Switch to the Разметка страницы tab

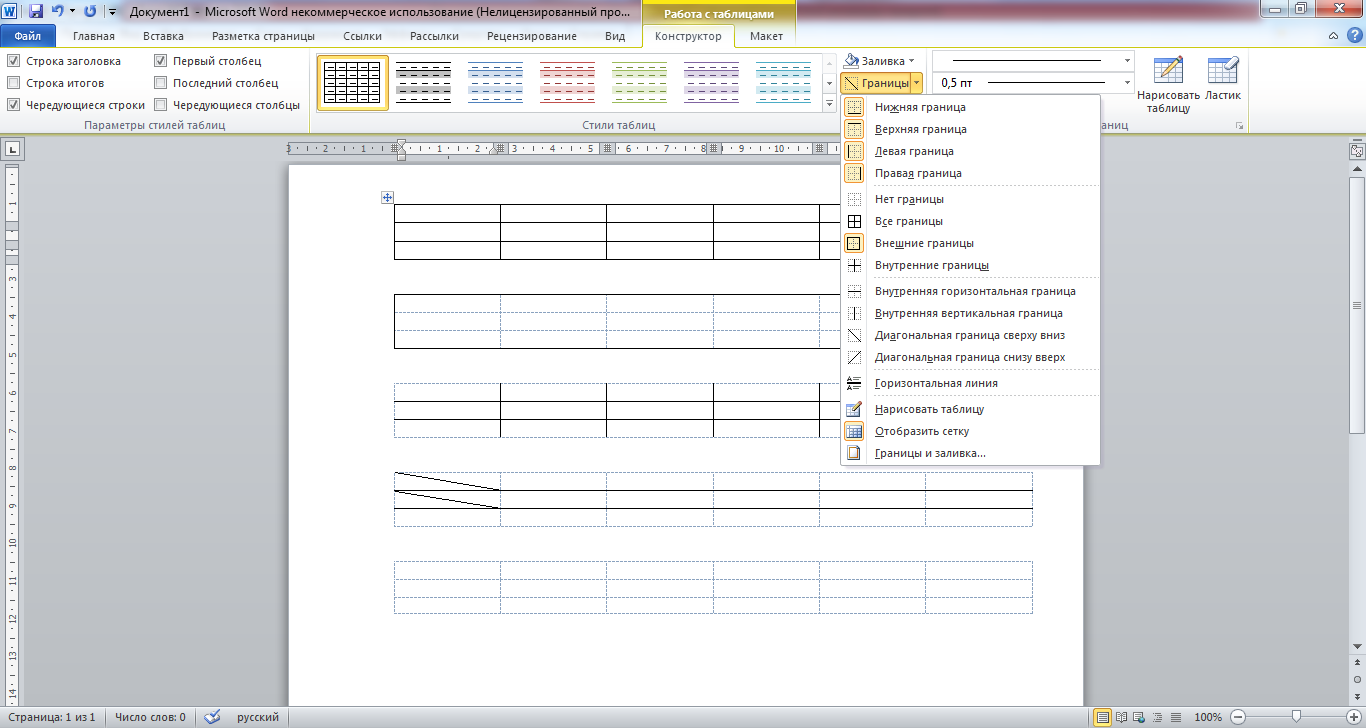[x=263, y=36]
